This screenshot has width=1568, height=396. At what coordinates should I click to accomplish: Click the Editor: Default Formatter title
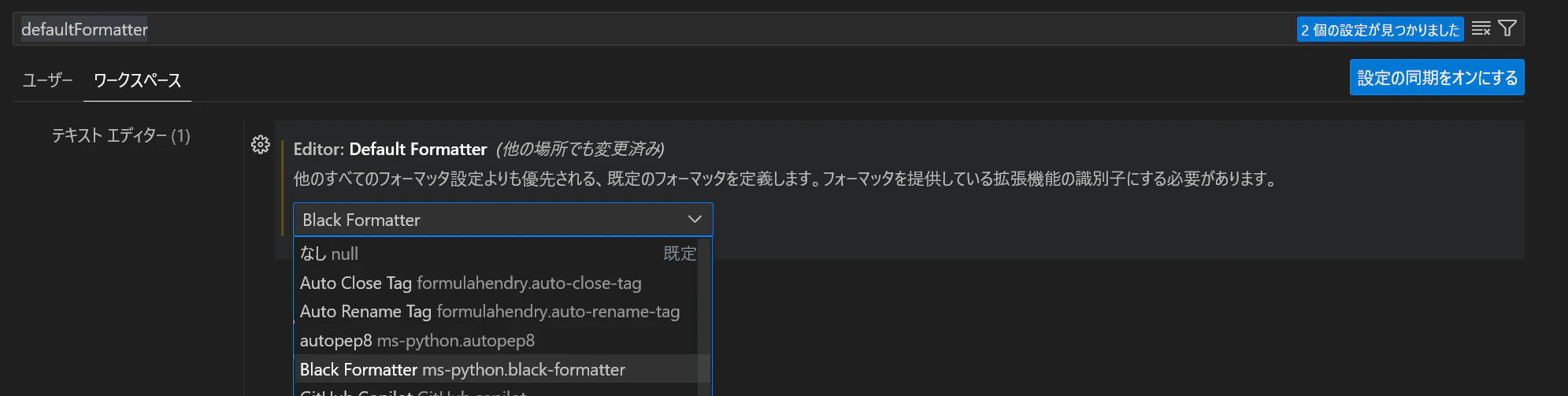[390, 149]
